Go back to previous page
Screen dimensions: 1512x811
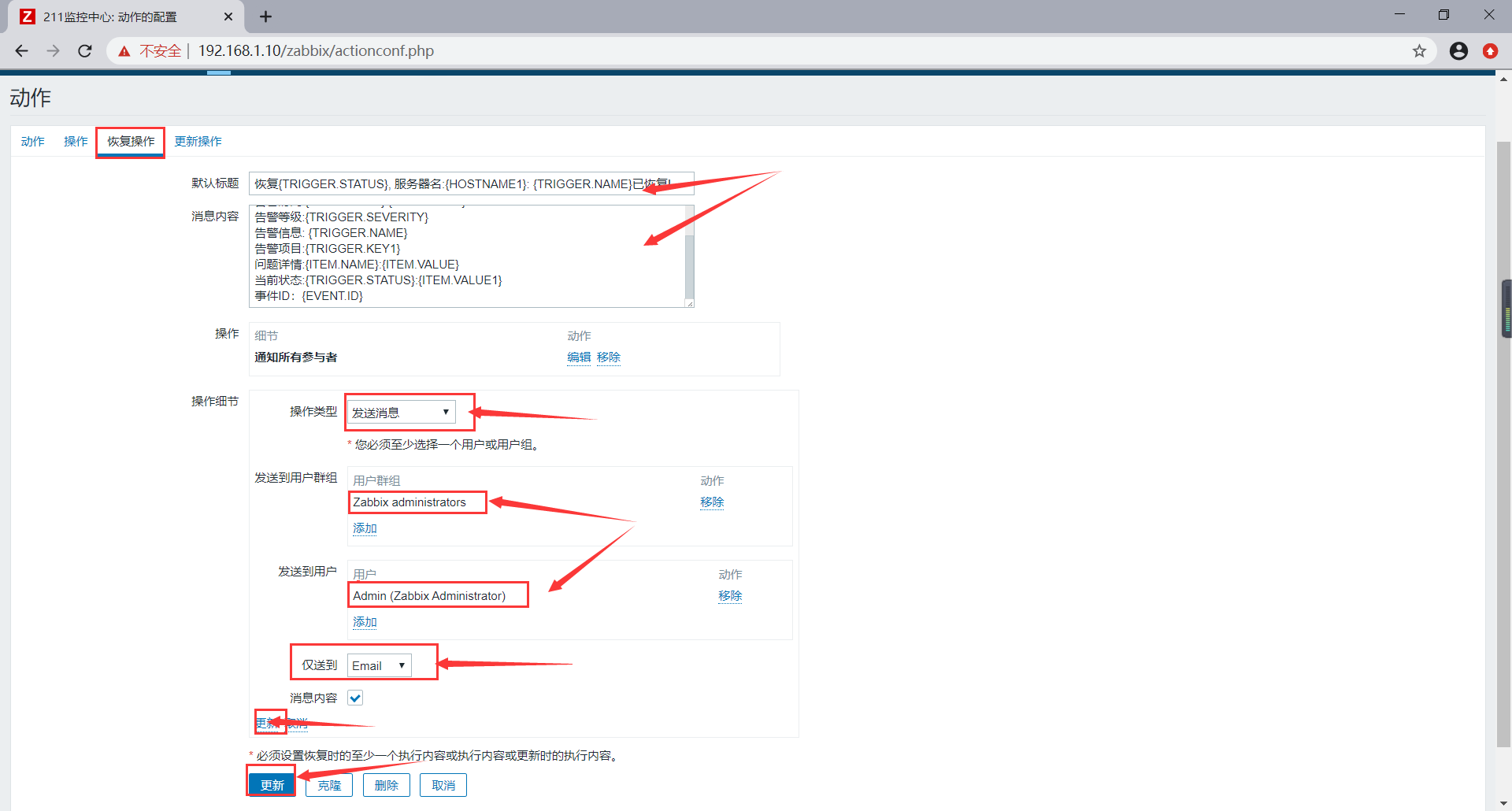pos(22,51)
